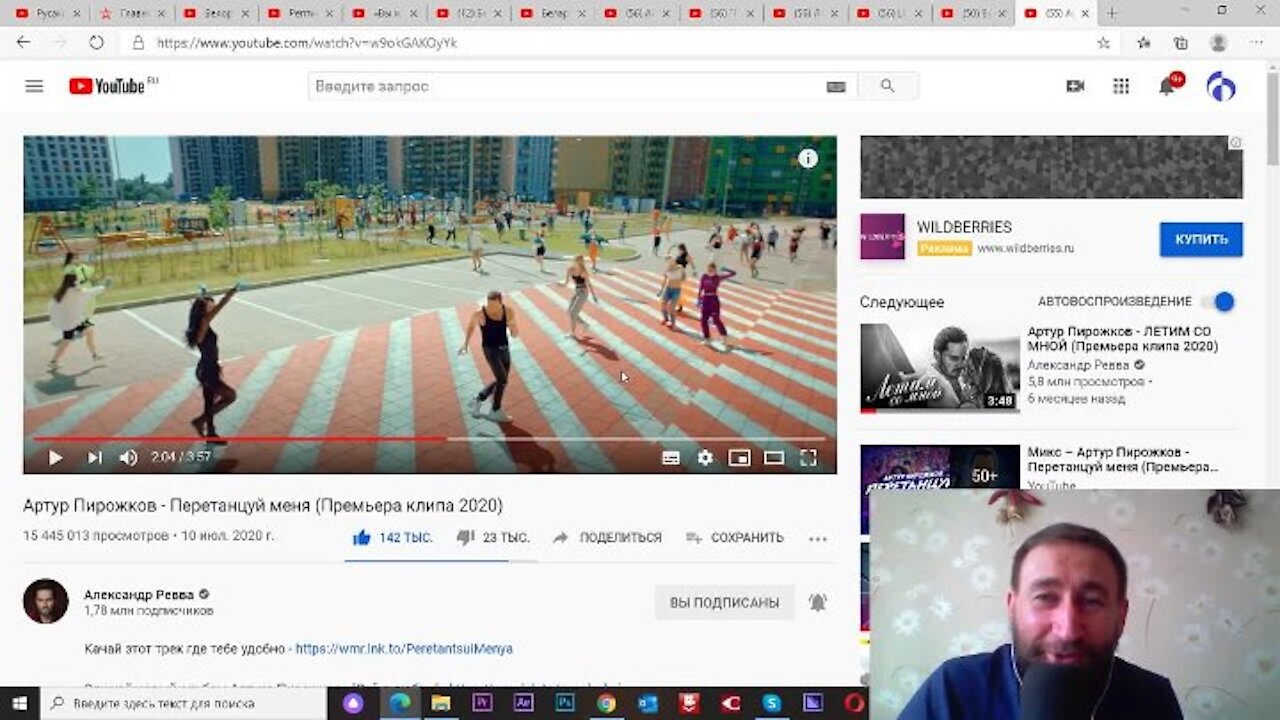
Task: Switch to the first 'Русск' tab
Action: (47, 14)
